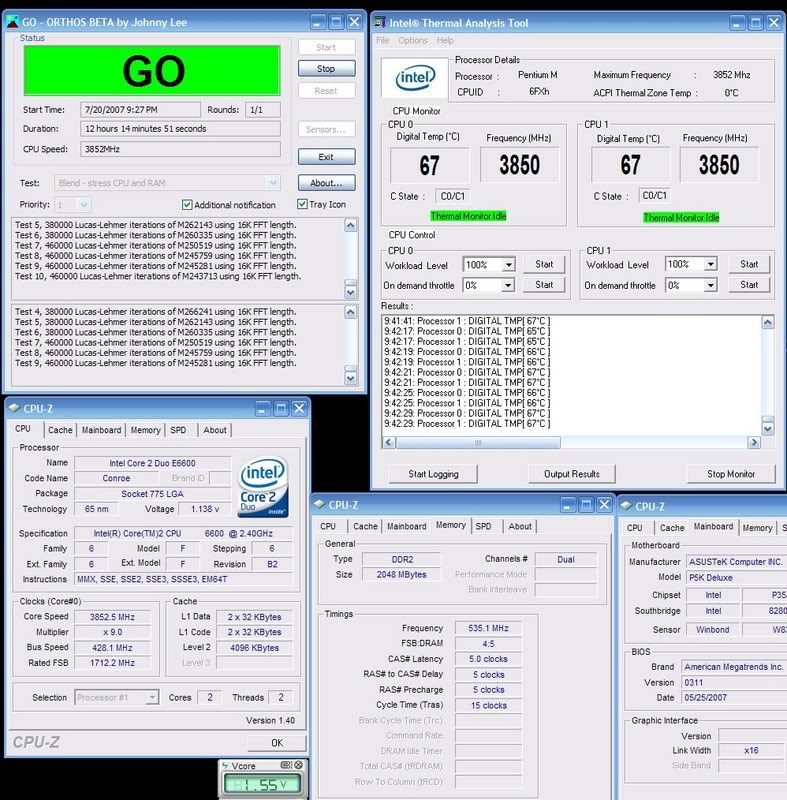Select the About tab in the CPU-Z Memory window
The height and width of the screenshot is (800, 787).
point(520,526)
